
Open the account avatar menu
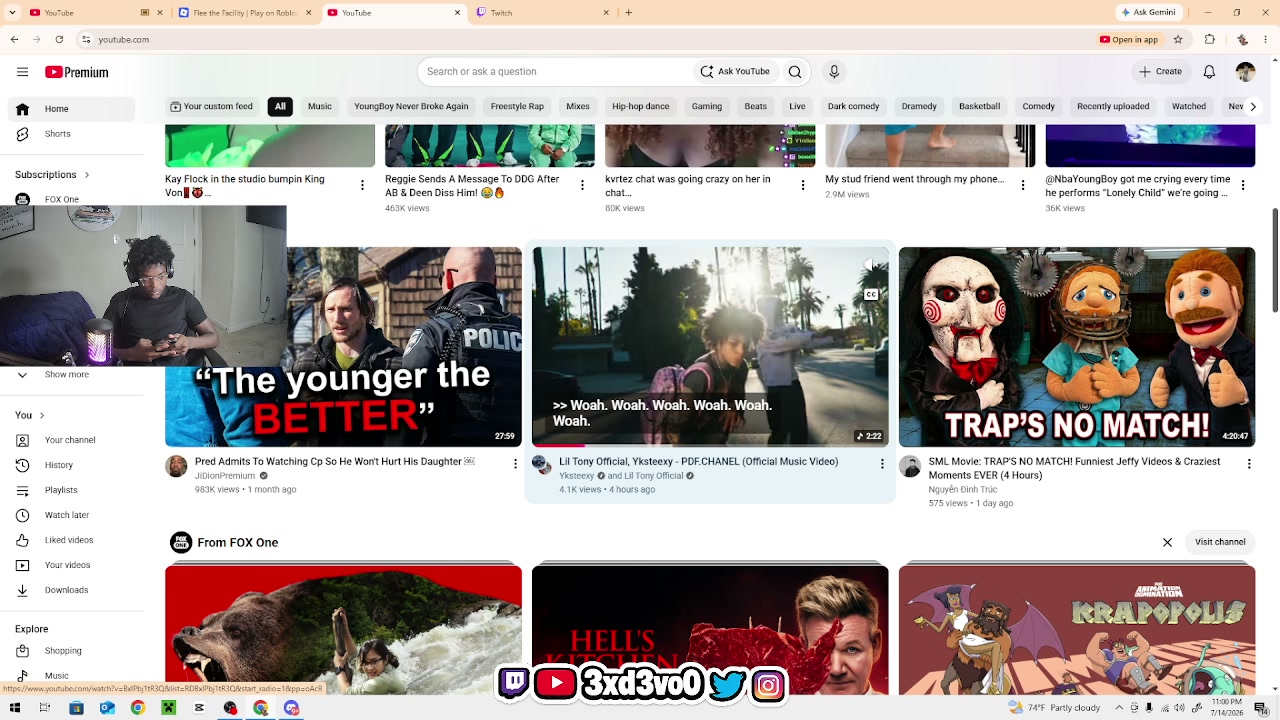point(1245,72)
